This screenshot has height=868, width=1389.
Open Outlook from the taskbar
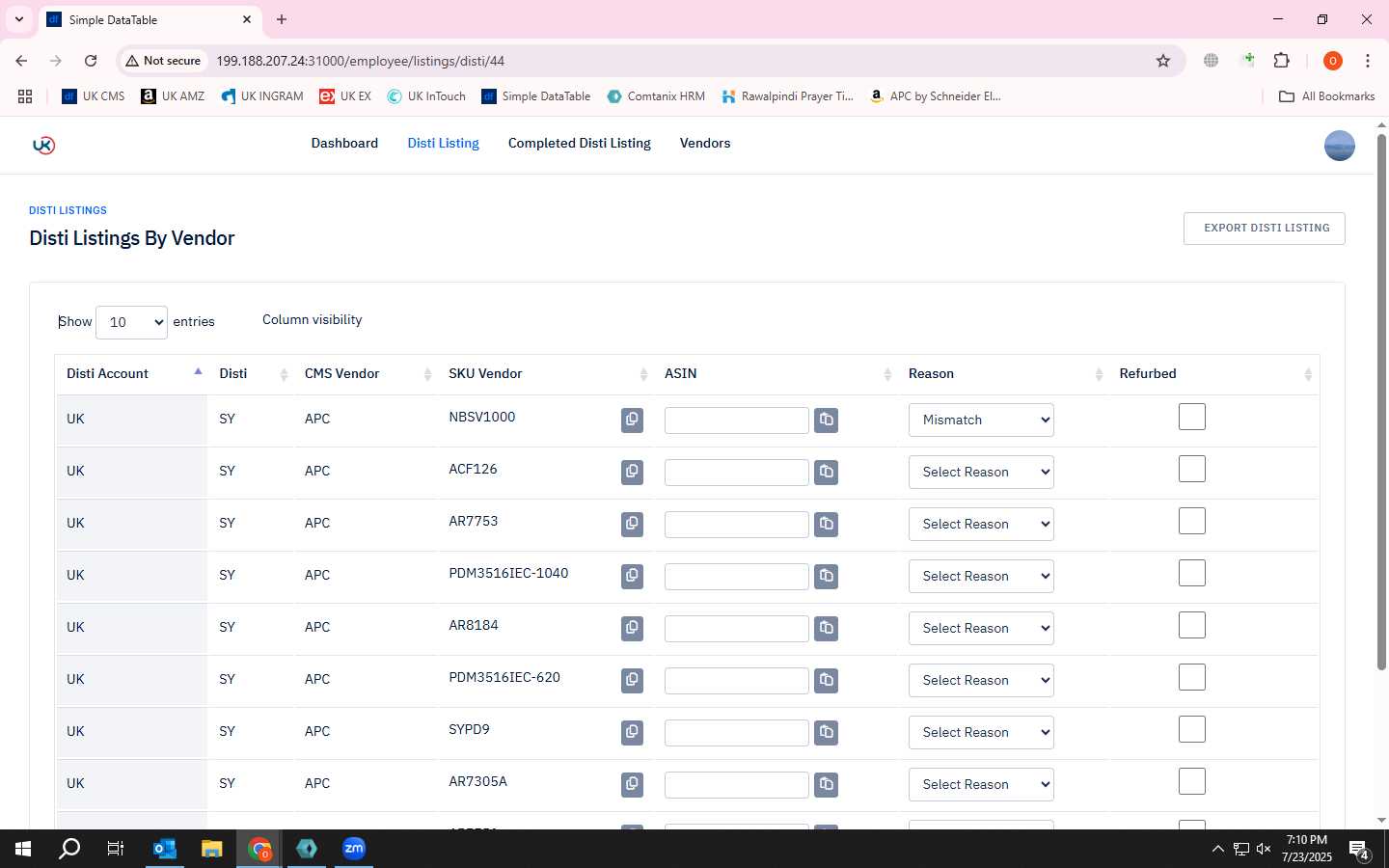coord(165,849)
